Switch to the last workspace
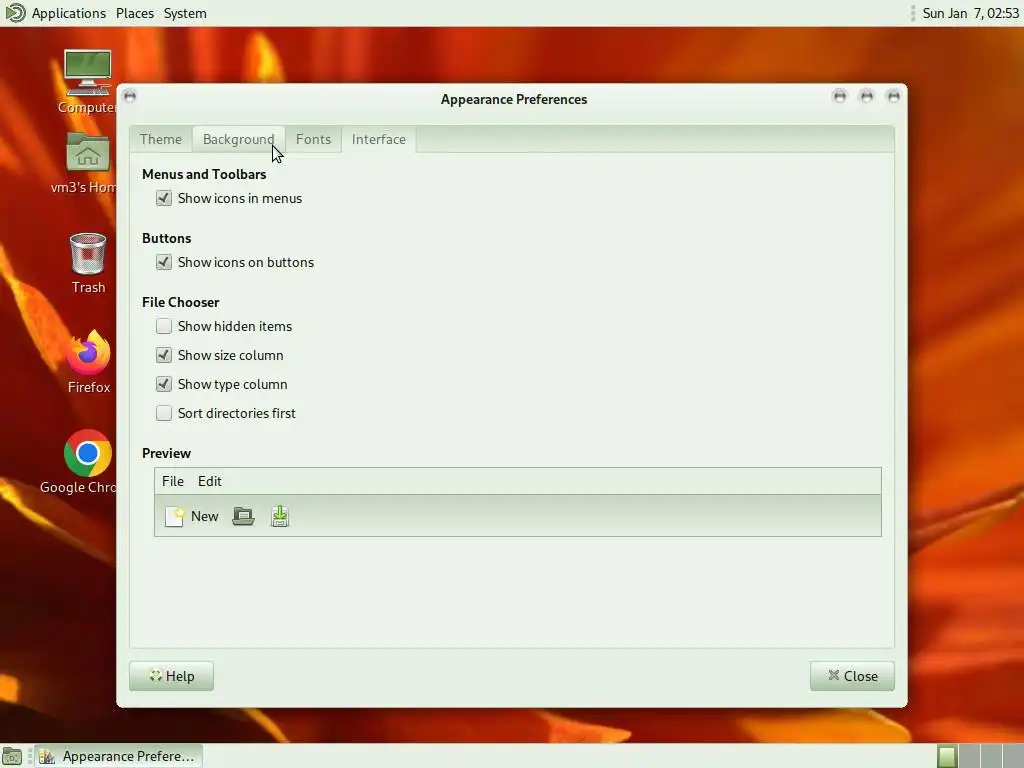The height and width of the screenshot is (768, 1024). point(1013,756)
